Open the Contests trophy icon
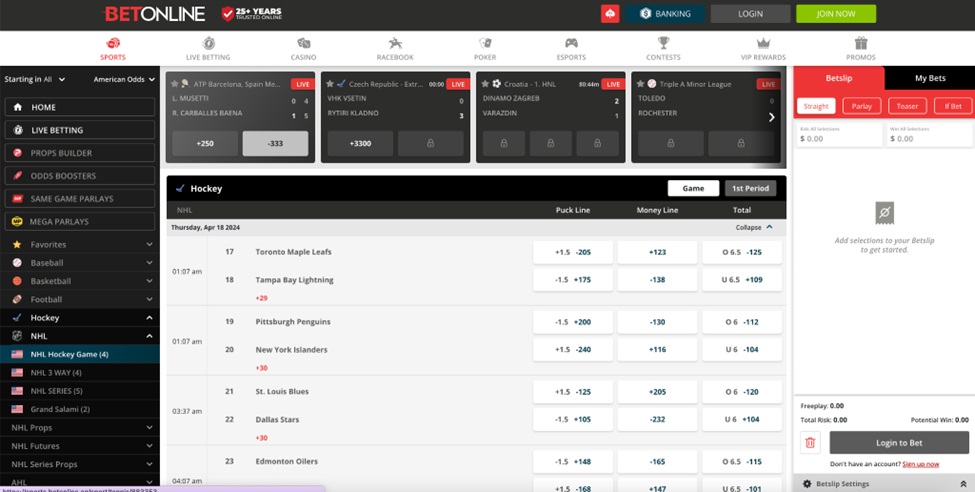Image resolution: width=975 pixels, height=492 pixels. pyautogui.click(x=663, y=44)
